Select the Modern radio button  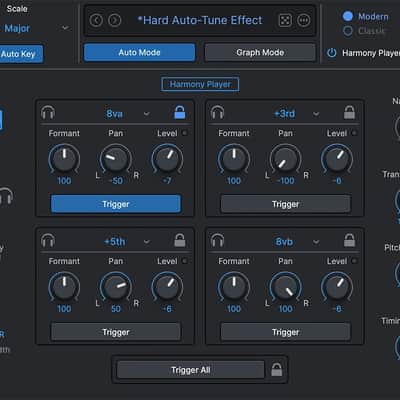coord(348,16)
